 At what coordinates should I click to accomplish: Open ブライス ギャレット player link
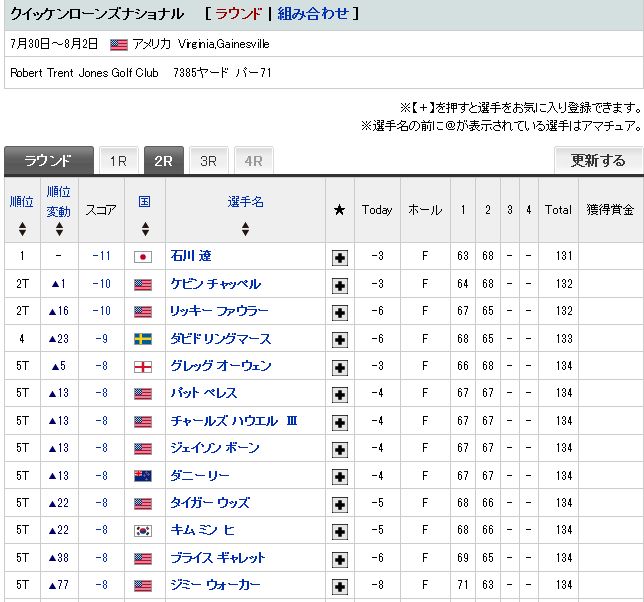coord(218,558)
